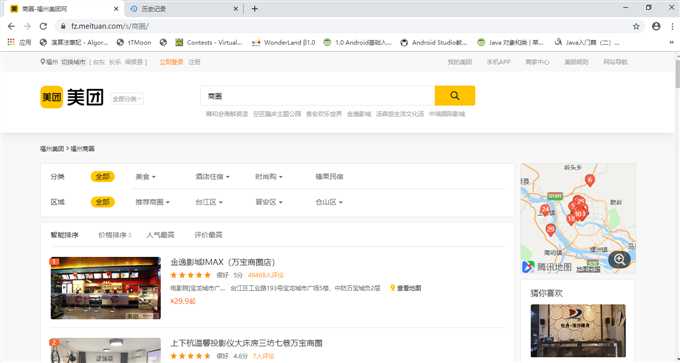
Task: Click the 福州 location pin icon
Action: (42, 62)
